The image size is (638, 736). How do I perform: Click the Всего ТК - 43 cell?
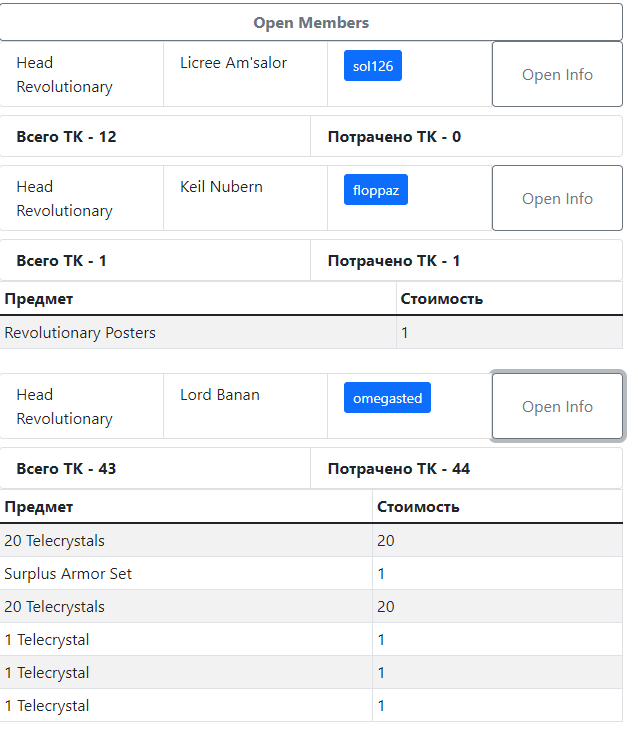tap(155, 468)
